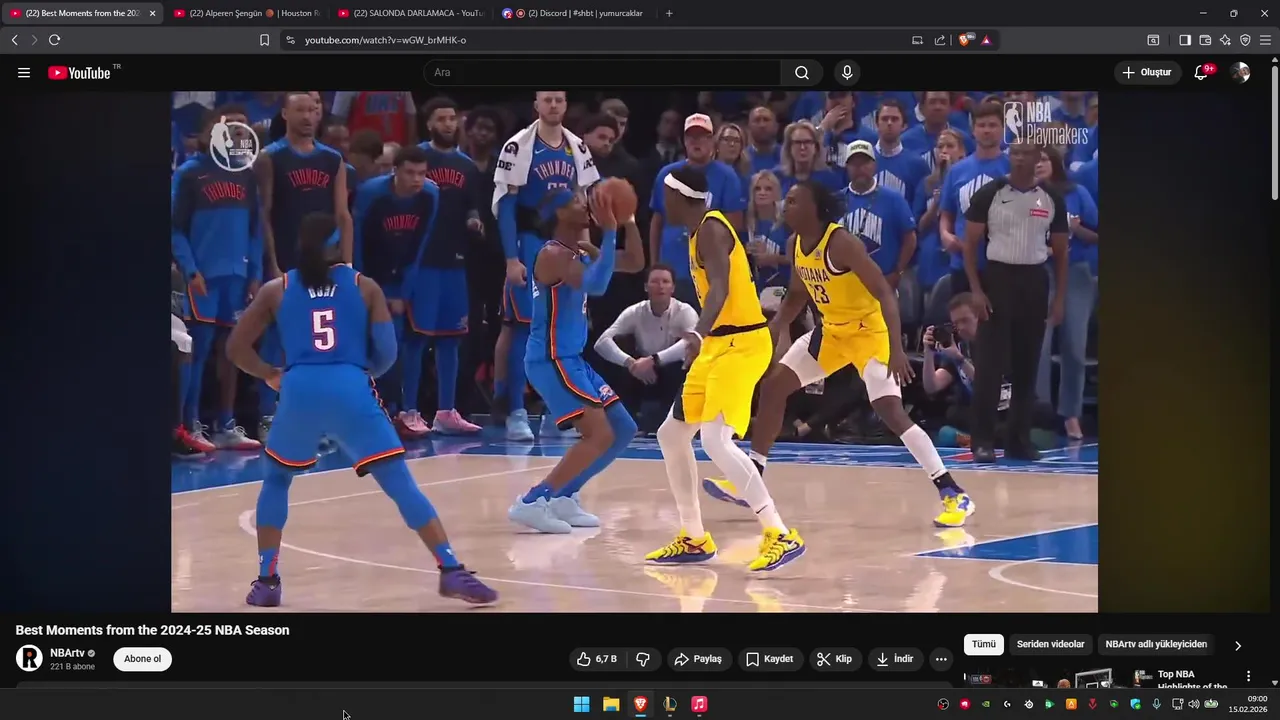Show next filter chips with right arrow
Viewport: 1280px width, 720px height.
pos(1238,645)
